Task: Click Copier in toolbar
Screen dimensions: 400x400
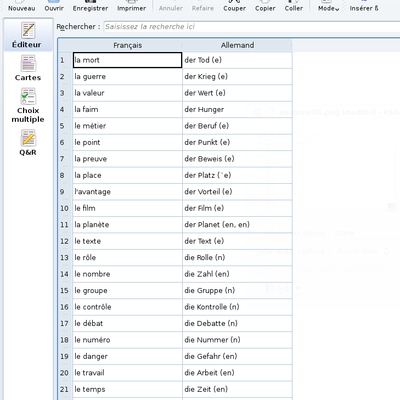Action: click(x=265, y=6)
